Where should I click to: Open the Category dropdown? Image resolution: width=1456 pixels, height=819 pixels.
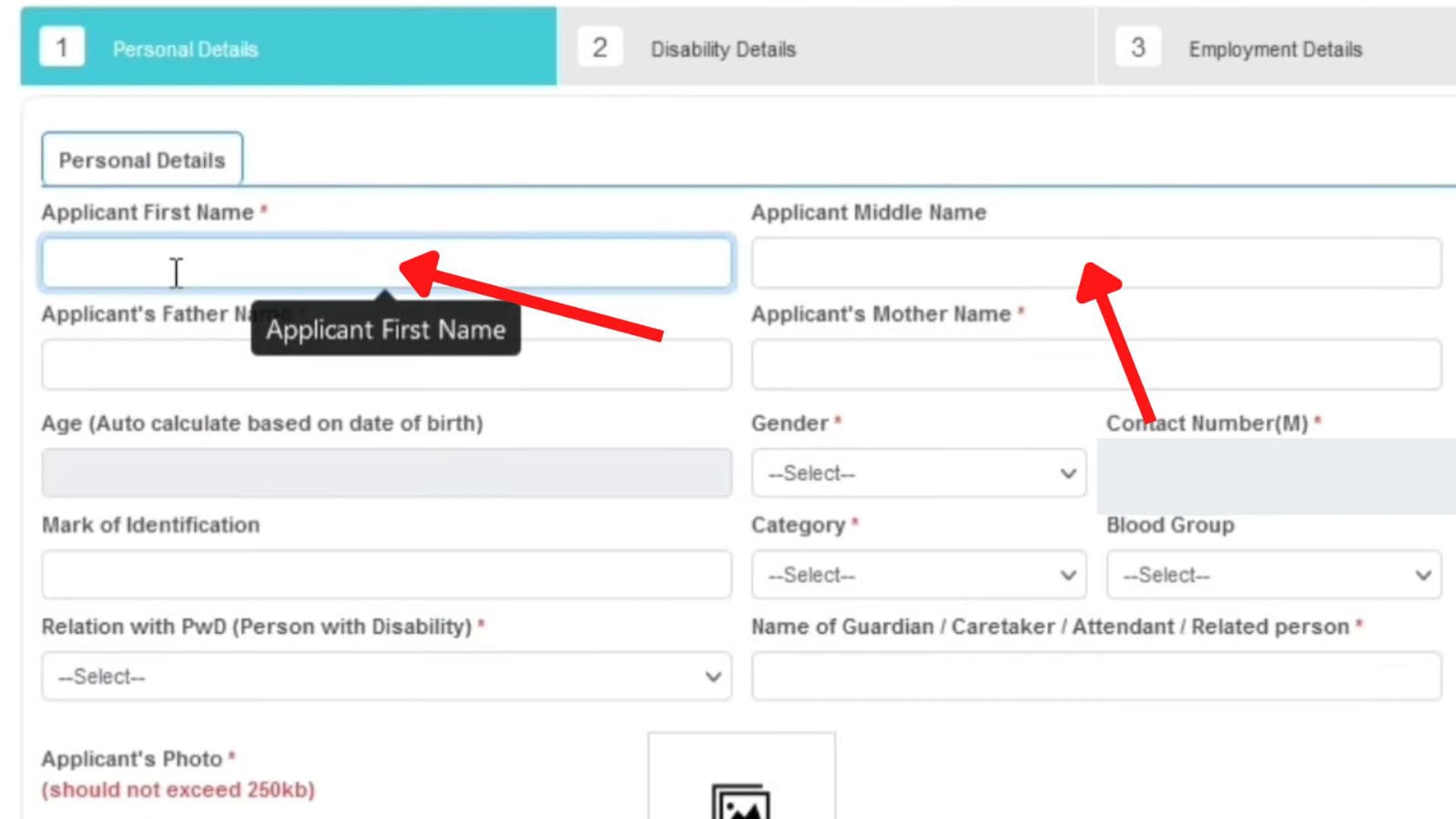[918, 574]
